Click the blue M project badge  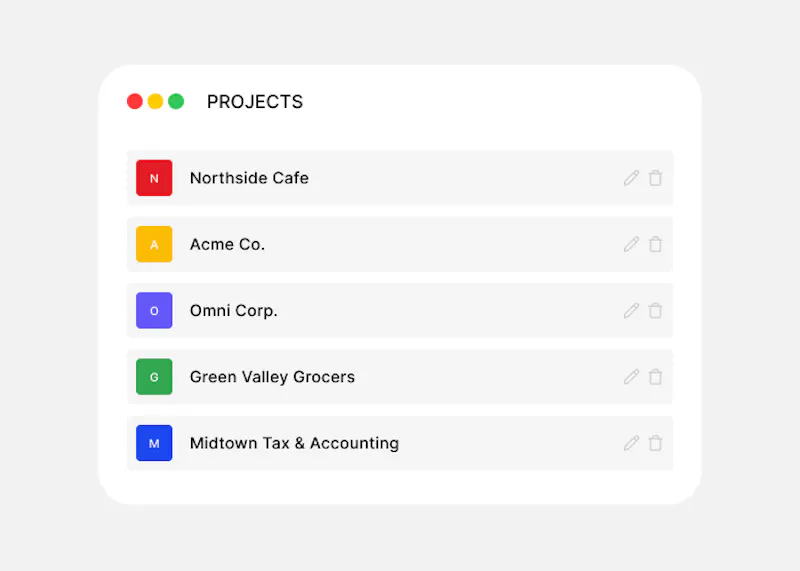(x=154, y=443)
